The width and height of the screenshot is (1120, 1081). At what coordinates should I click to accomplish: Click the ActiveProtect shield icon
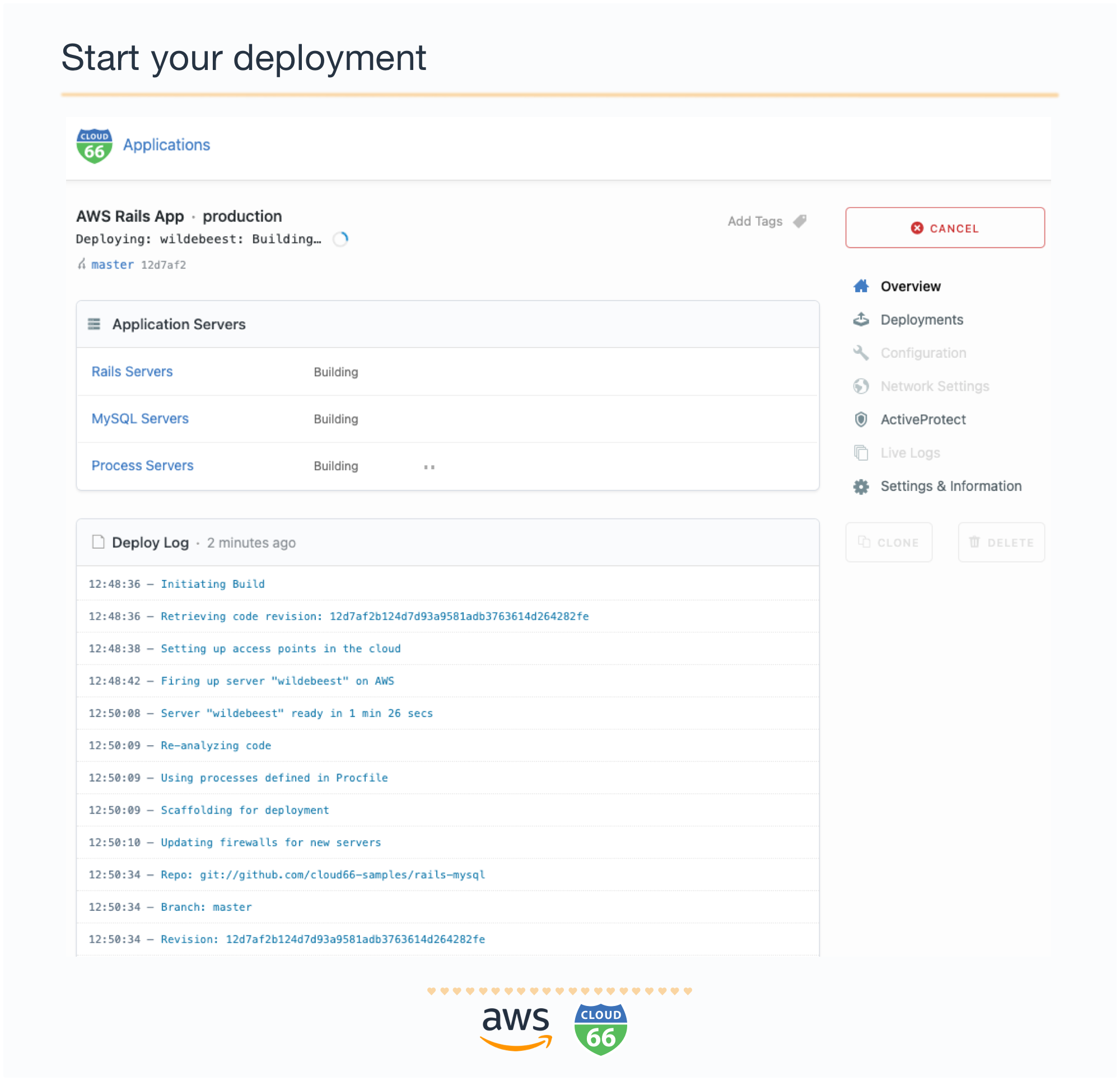click(x=861, y=419)
